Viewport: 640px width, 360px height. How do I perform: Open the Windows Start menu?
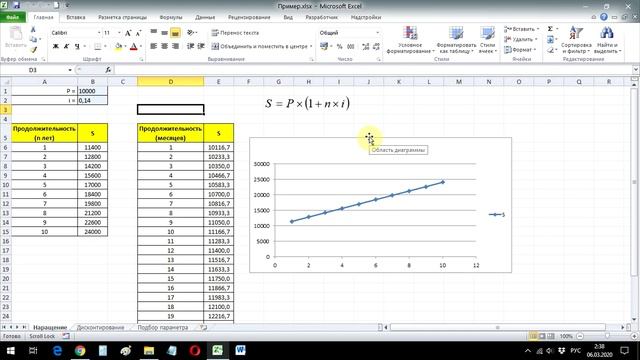coord(11,351)
